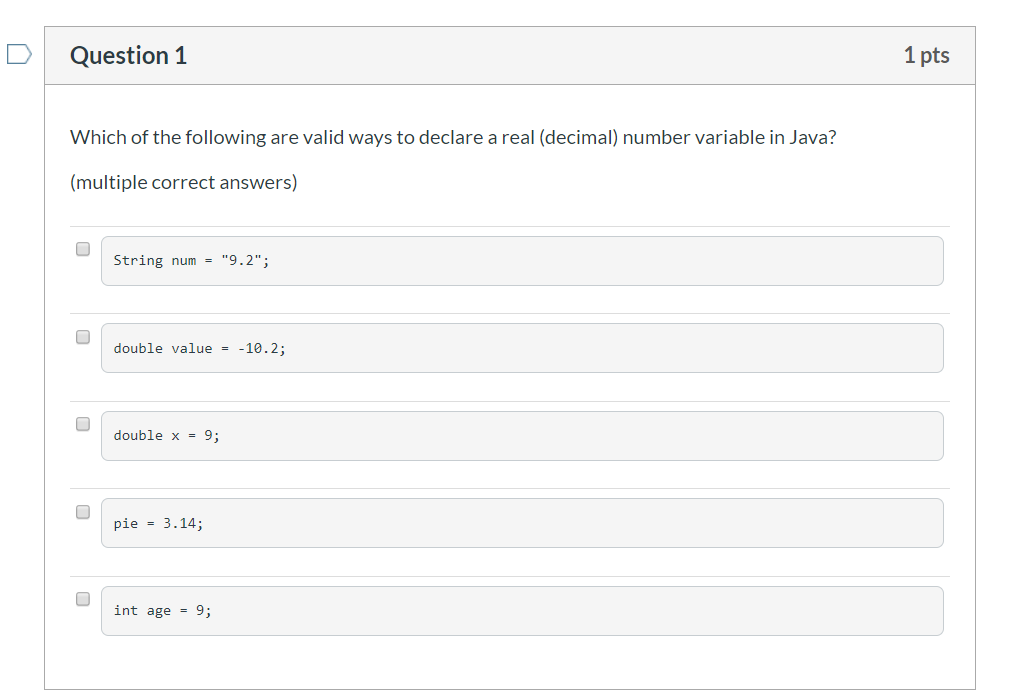This screenshot has height=694, width=1009.
Task: Enable the pie = 3.14 answer checkbox
Action: (83, 512)
